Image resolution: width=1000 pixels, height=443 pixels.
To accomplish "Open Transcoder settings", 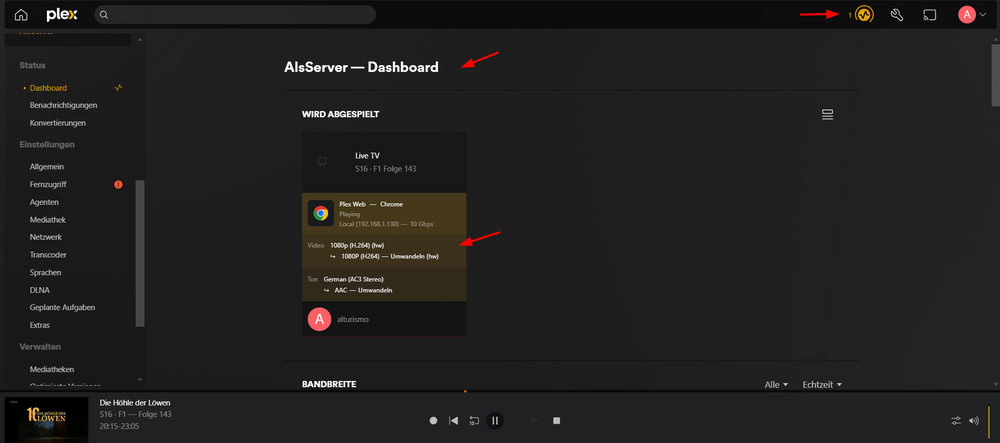I will coord(48,254).
